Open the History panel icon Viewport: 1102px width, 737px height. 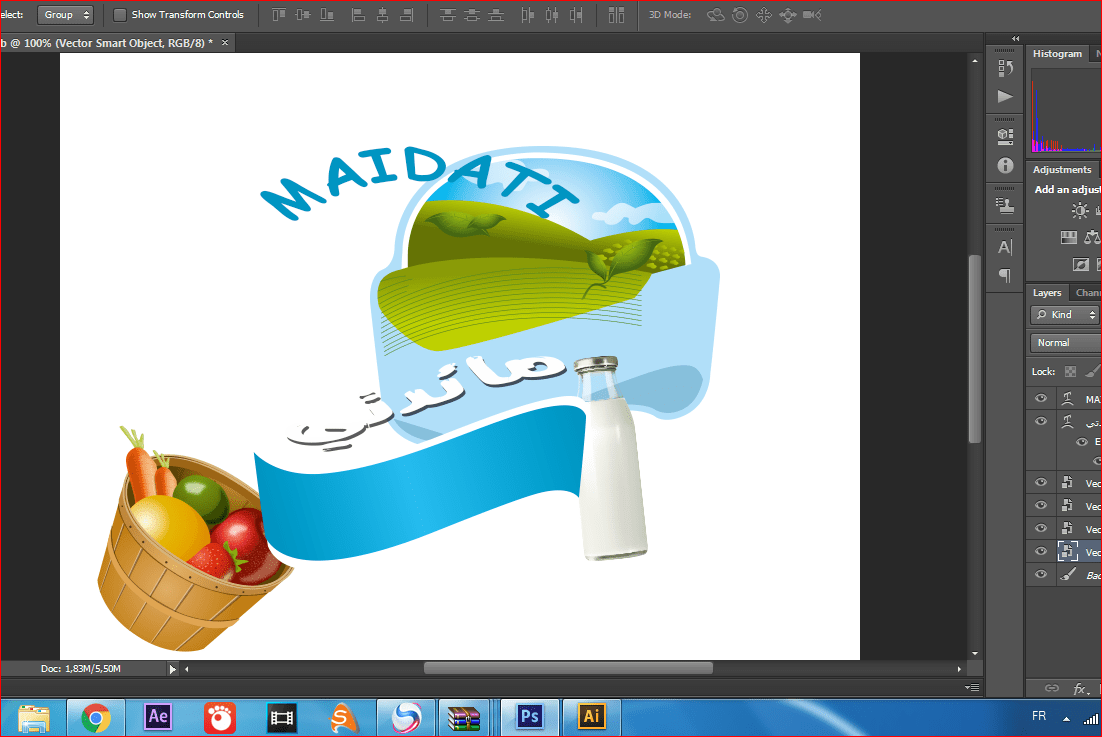(x=1005, y=68)
